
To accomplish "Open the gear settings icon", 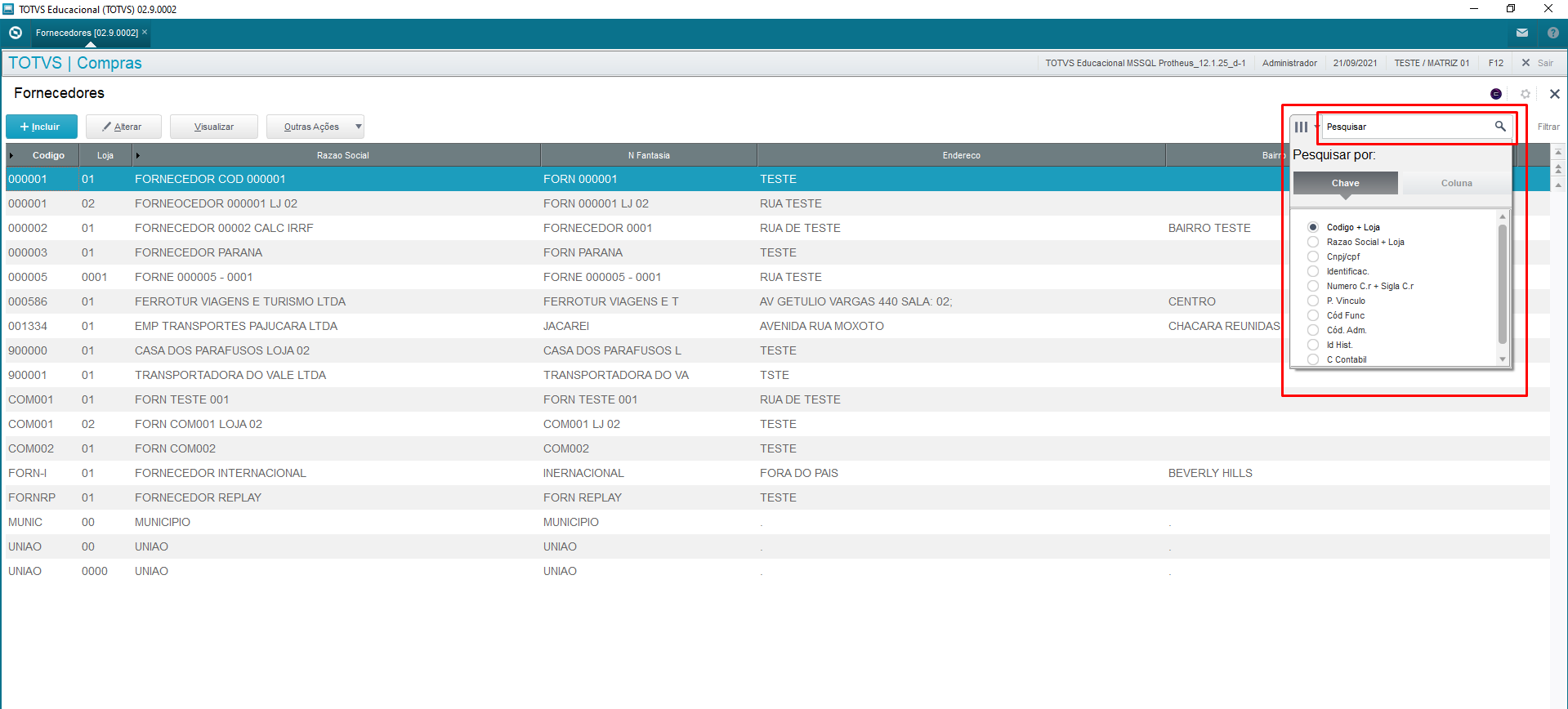I will [x=1526, y=94].
